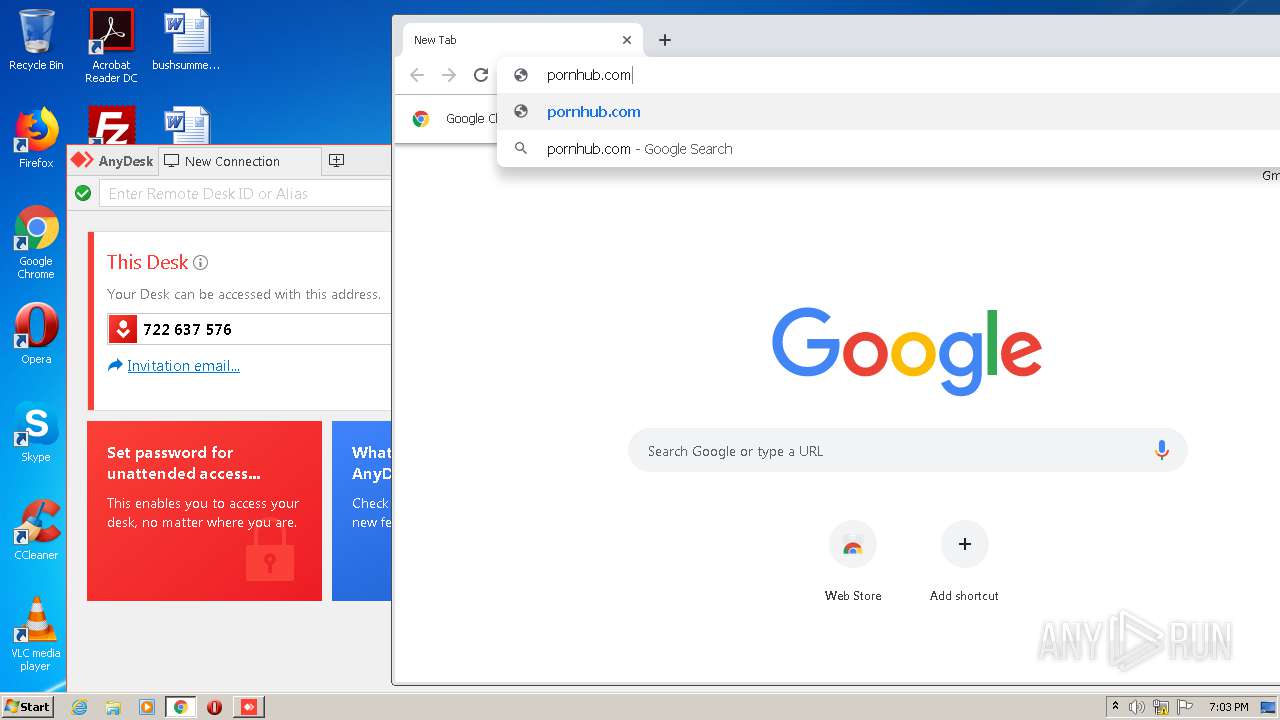Click the 722 637 576 desk address
Image resolution: width=1280 pixels, height=720 pixels.
click(187, 329)
